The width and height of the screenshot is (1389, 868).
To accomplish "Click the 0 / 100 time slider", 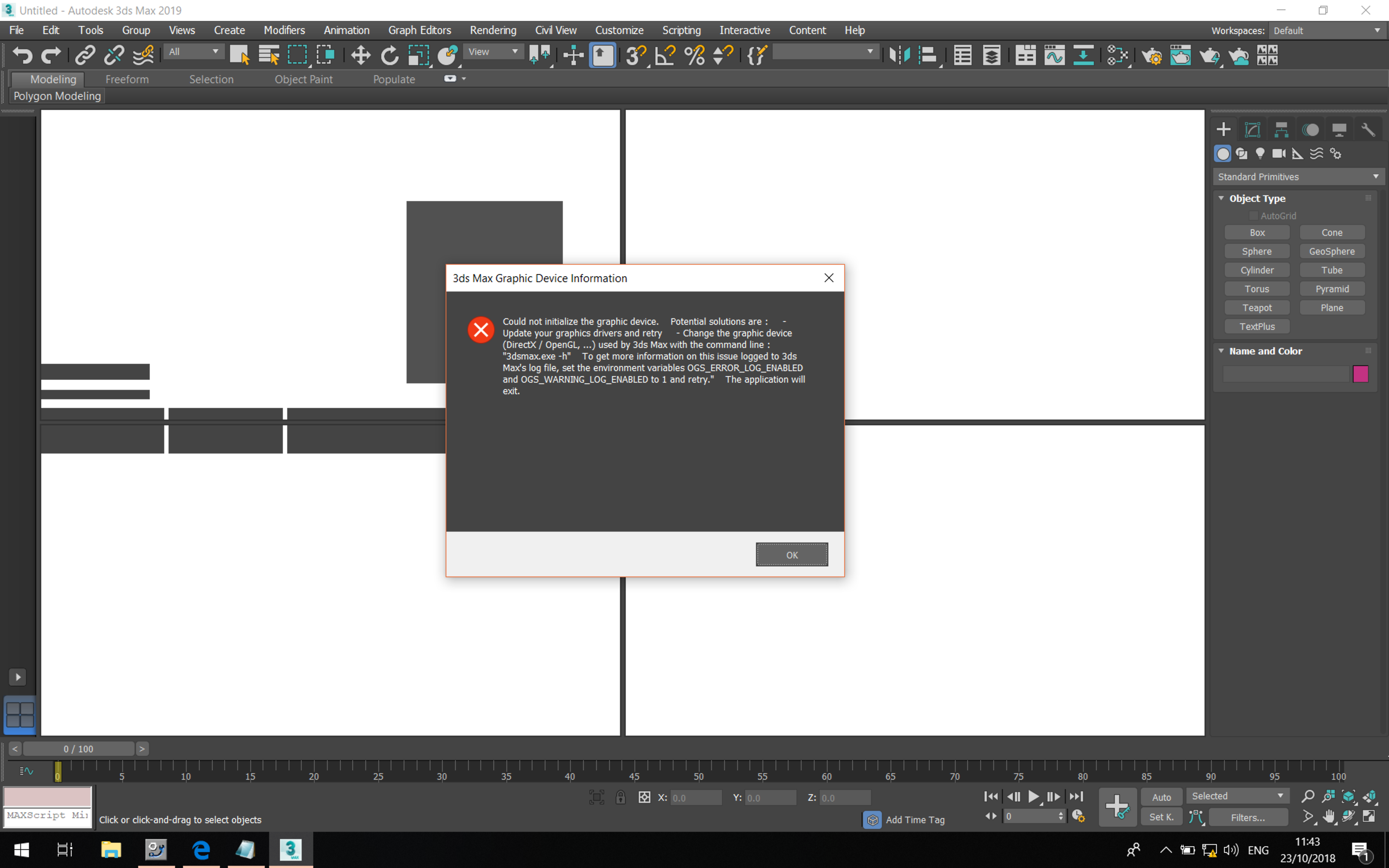I will (78, 749).
